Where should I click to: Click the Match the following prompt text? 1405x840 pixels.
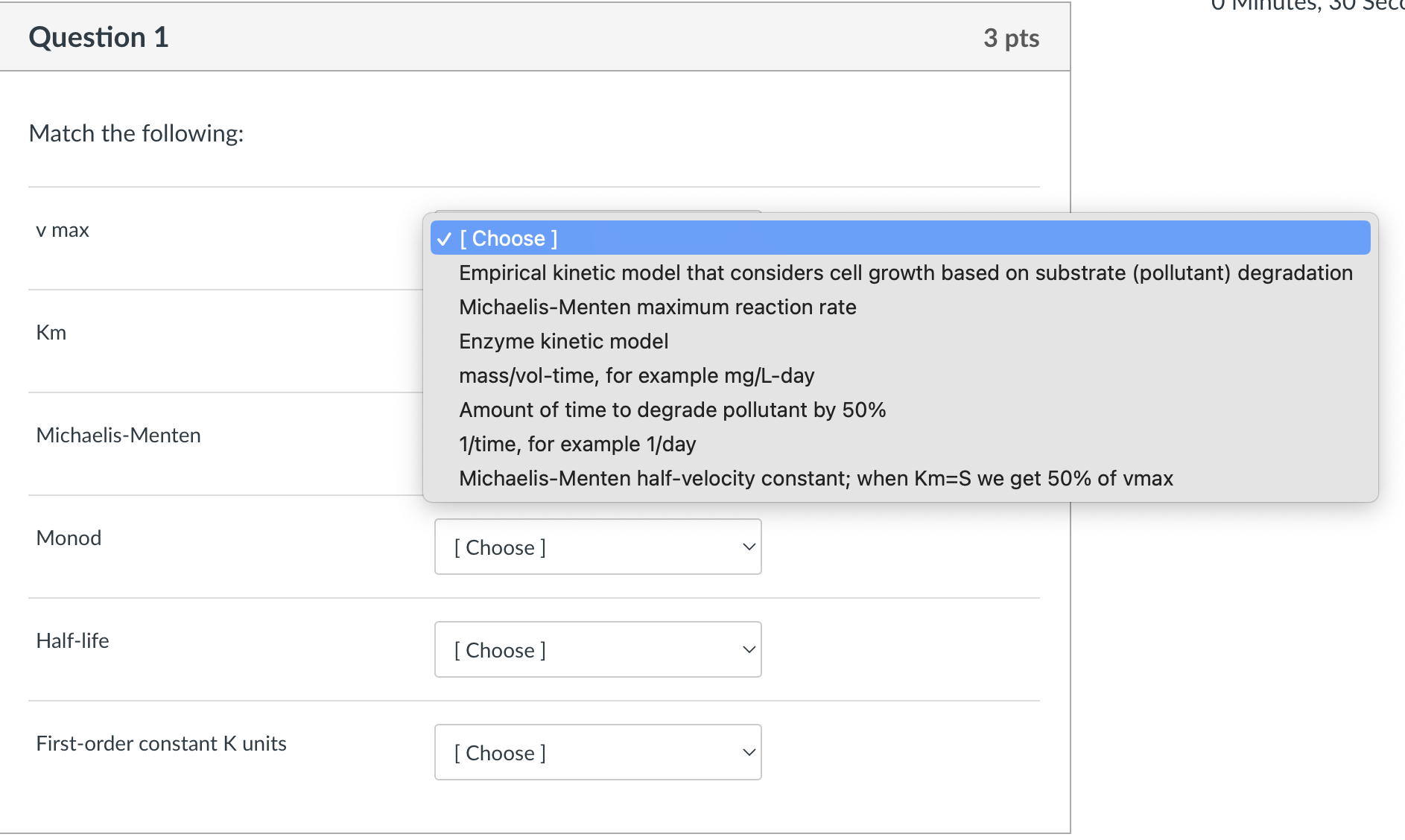coord(136,133)
